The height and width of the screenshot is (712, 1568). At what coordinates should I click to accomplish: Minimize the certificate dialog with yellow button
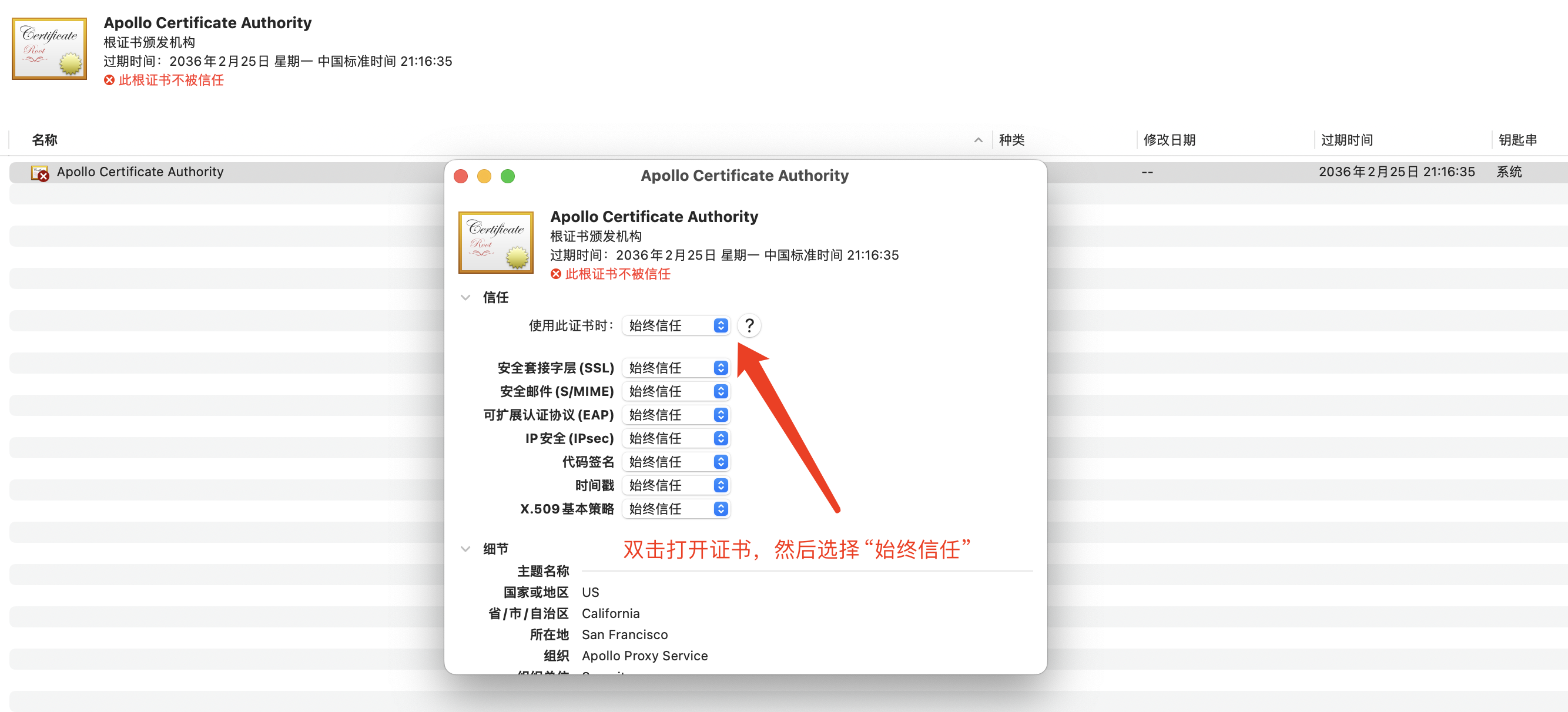tap(484, 176)
